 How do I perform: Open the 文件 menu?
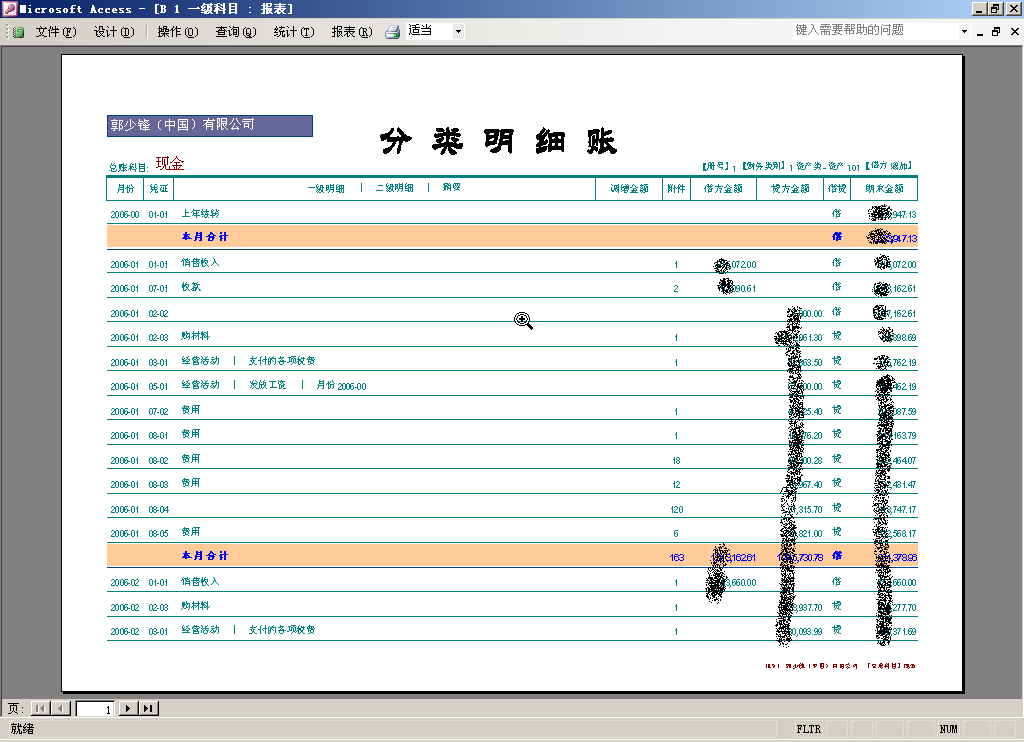[x=55, y=32]
